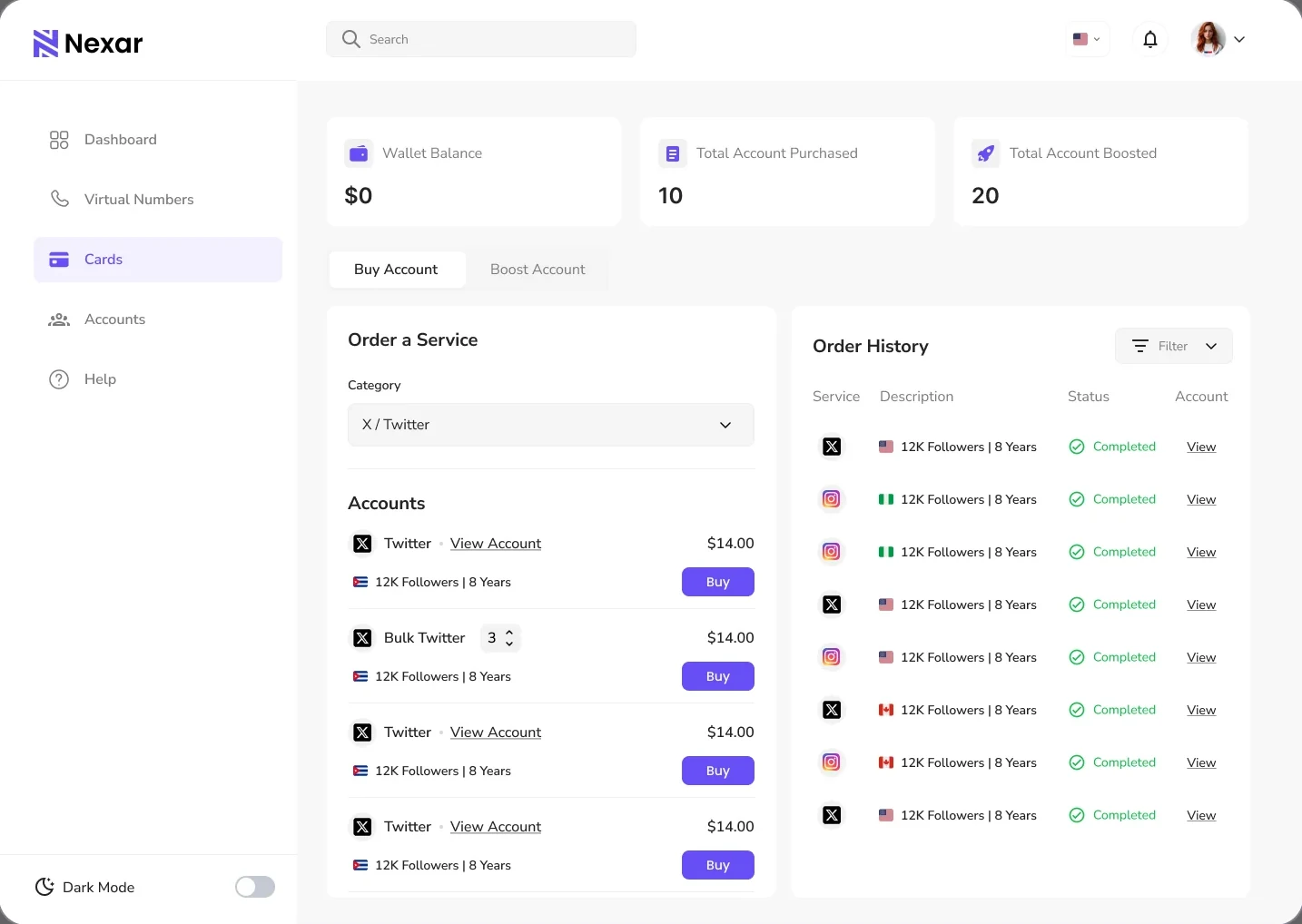Click the X icon in the Canada-flag order

pyautogui.click(x=832, y=710)
